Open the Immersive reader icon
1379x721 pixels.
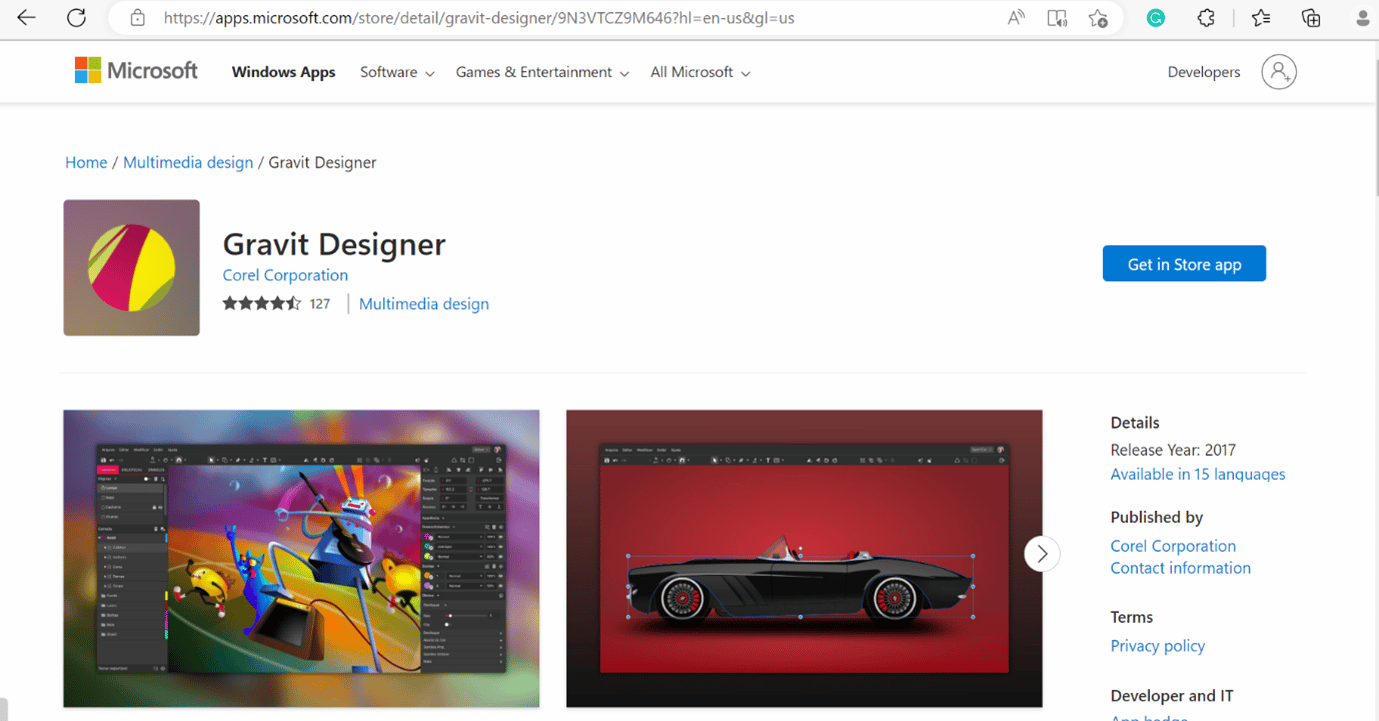1057,18
